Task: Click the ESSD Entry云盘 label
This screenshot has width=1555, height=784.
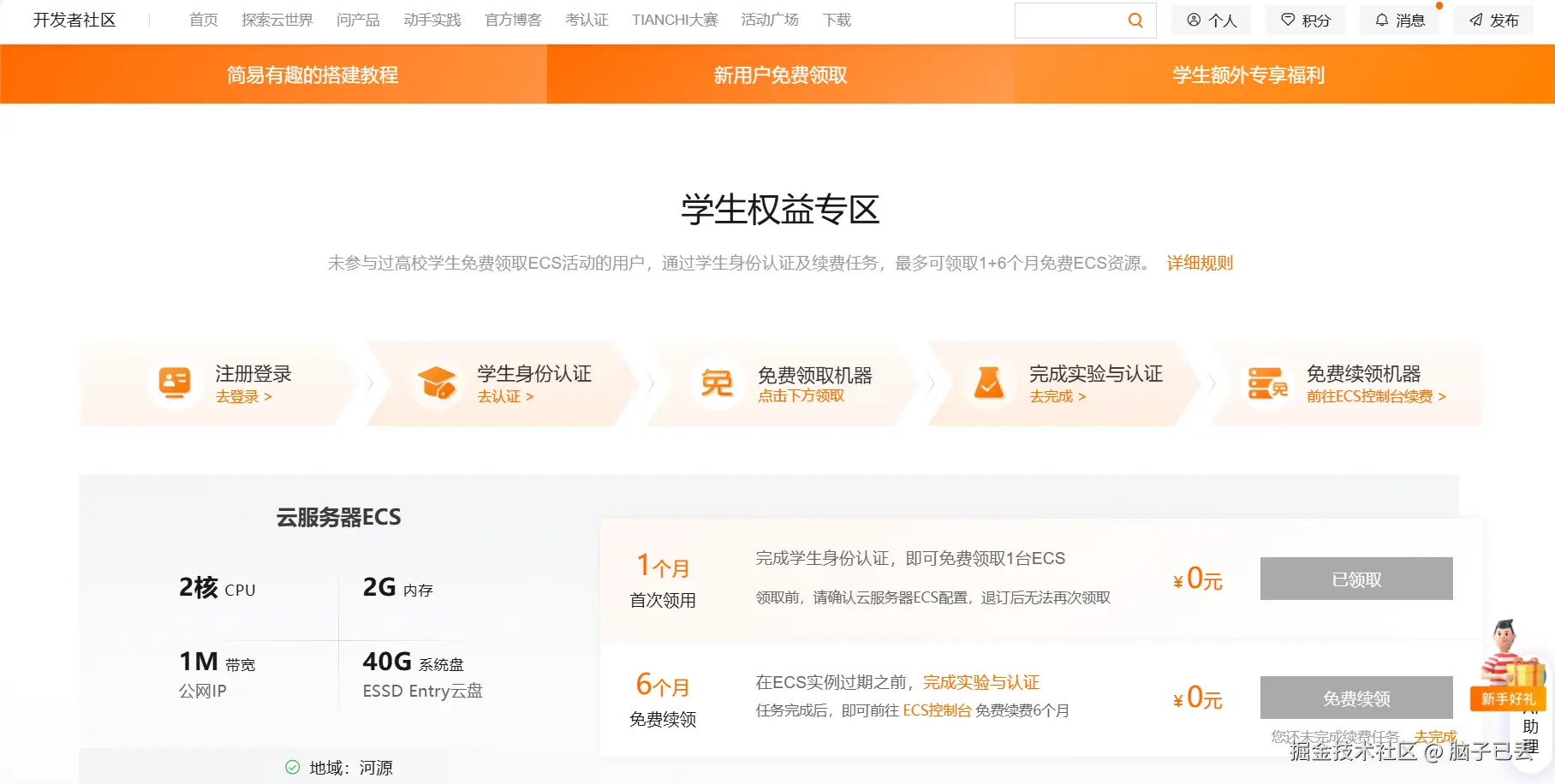Action: click(423, 691)
